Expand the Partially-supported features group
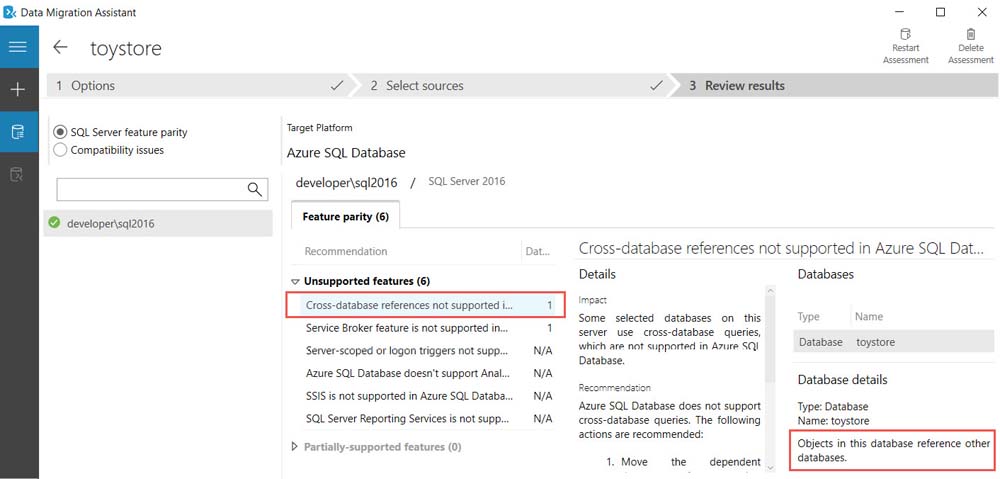The image size is (1000, 479). coord(295,447)
